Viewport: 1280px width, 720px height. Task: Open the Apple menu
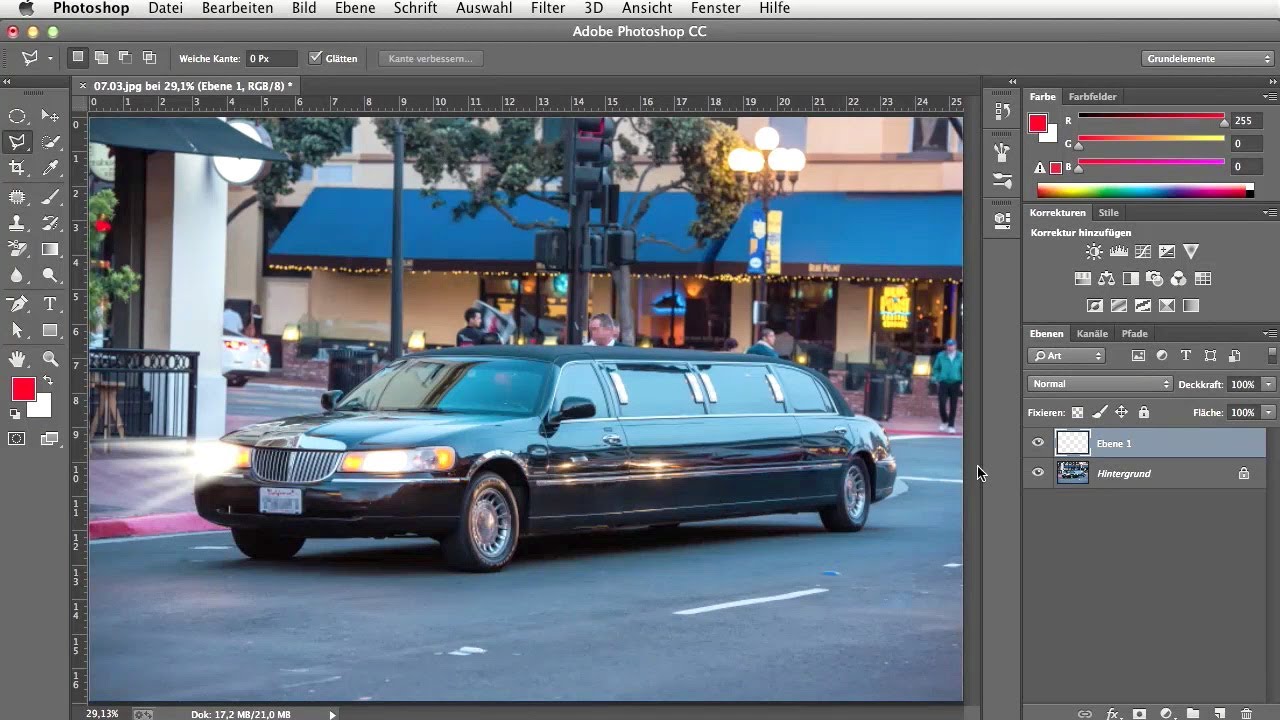click(26, 8)
